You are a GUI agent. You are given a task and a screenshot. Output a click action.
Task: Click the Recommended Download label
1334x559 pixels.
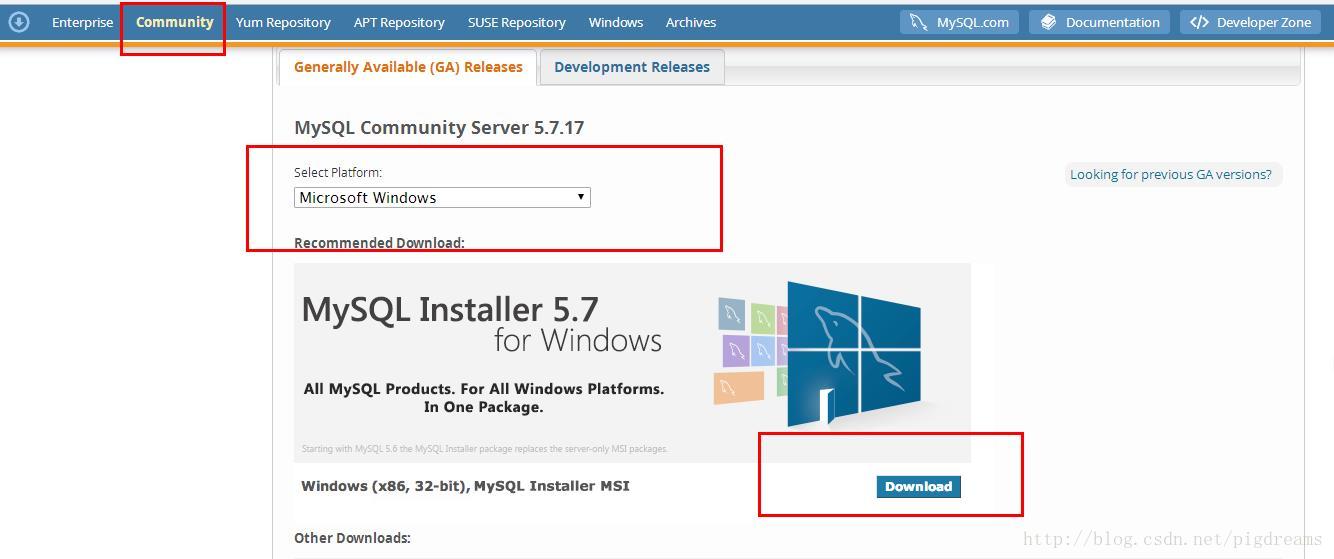point(379,243)
